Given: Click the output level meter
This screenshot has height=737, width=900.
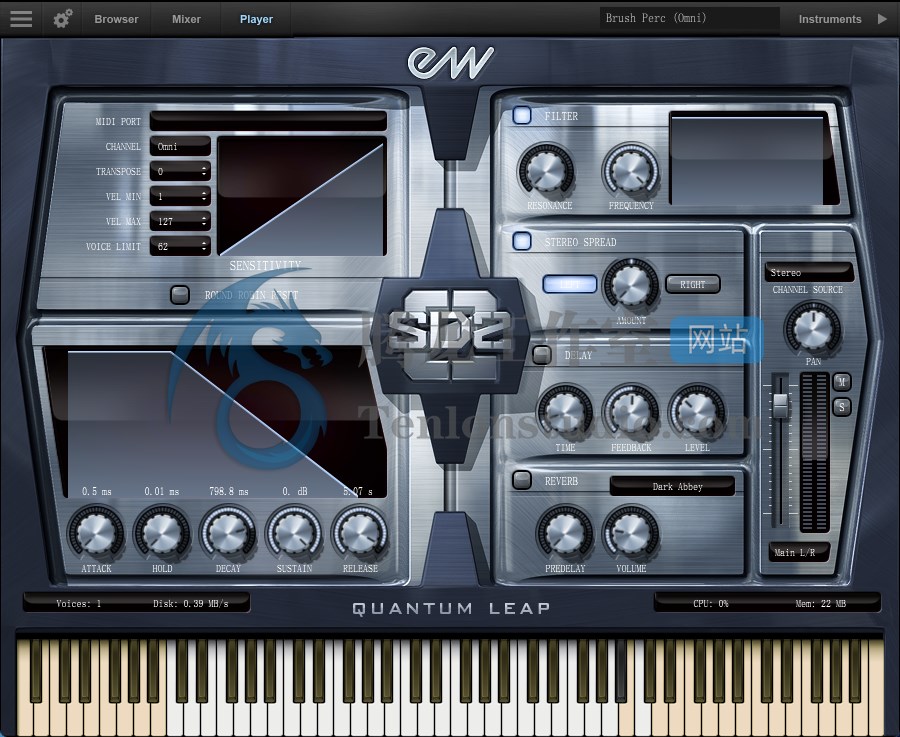Looking at the screenshot, I should tap(814, 452).
